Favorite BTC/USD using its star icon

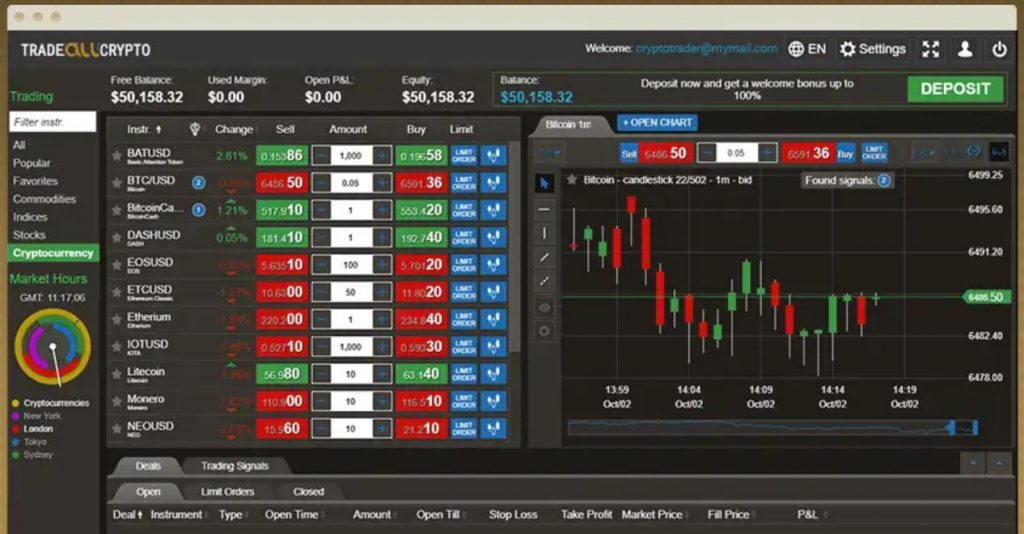pyautogui.click(x=117, y=184)
